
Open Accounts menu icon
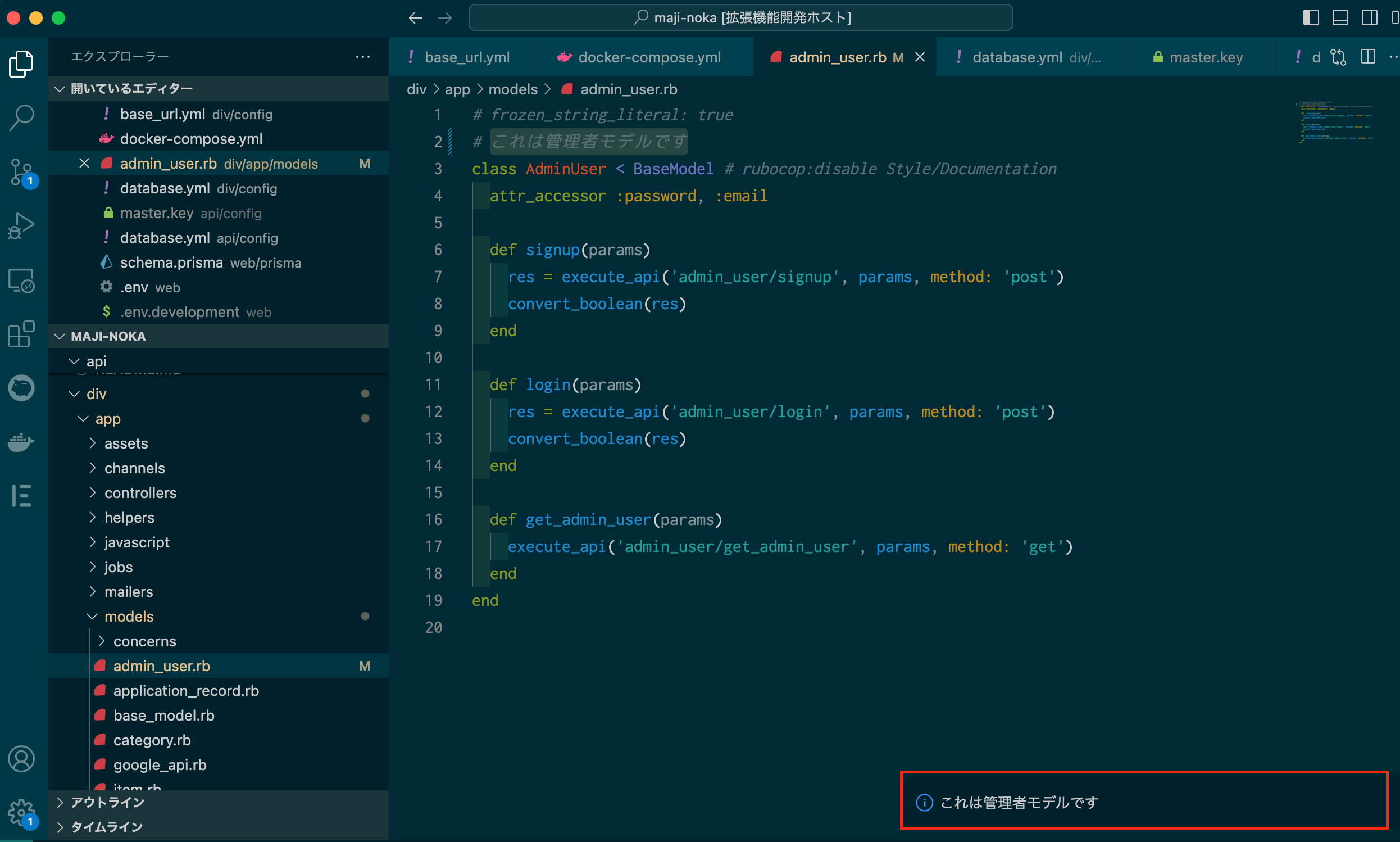[21, 759]
